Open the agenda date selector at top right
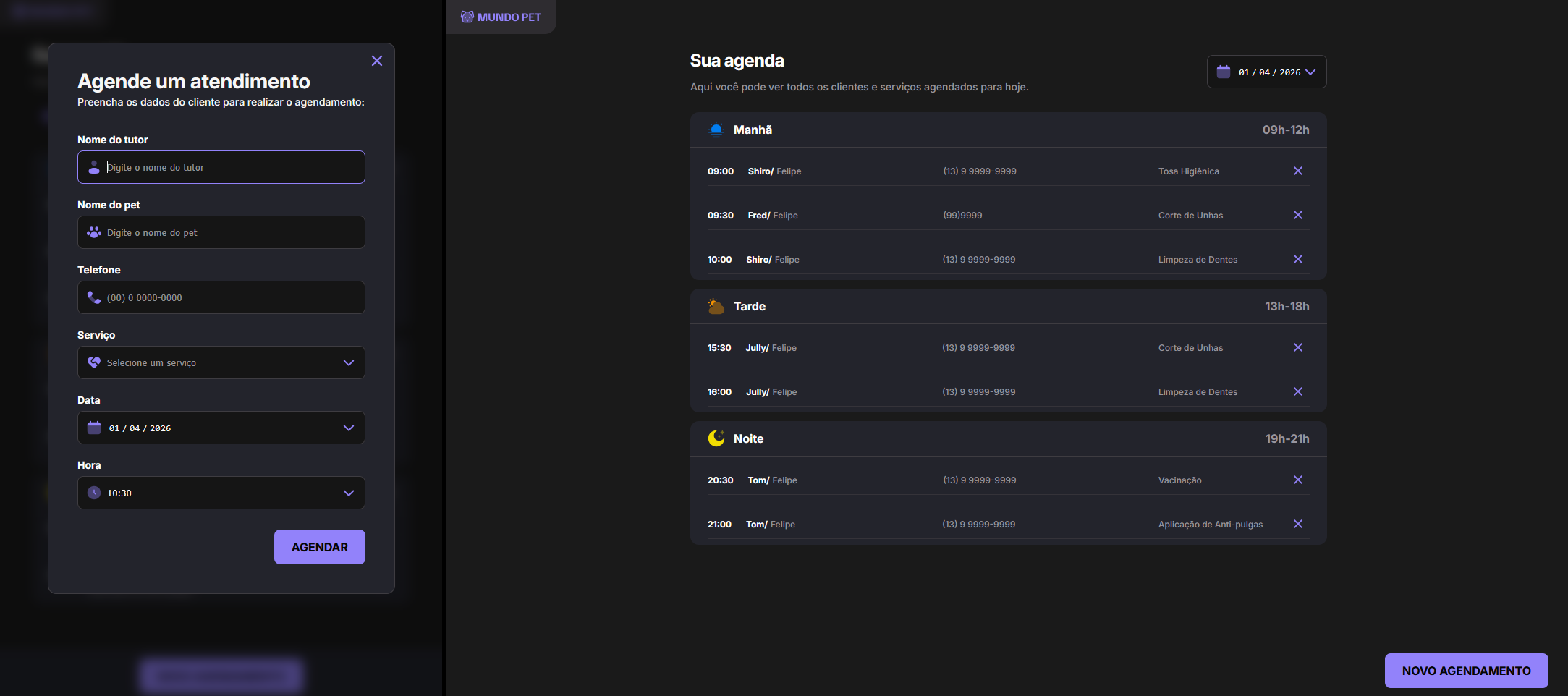1568x696 pixels. [x=1266, y=72]
